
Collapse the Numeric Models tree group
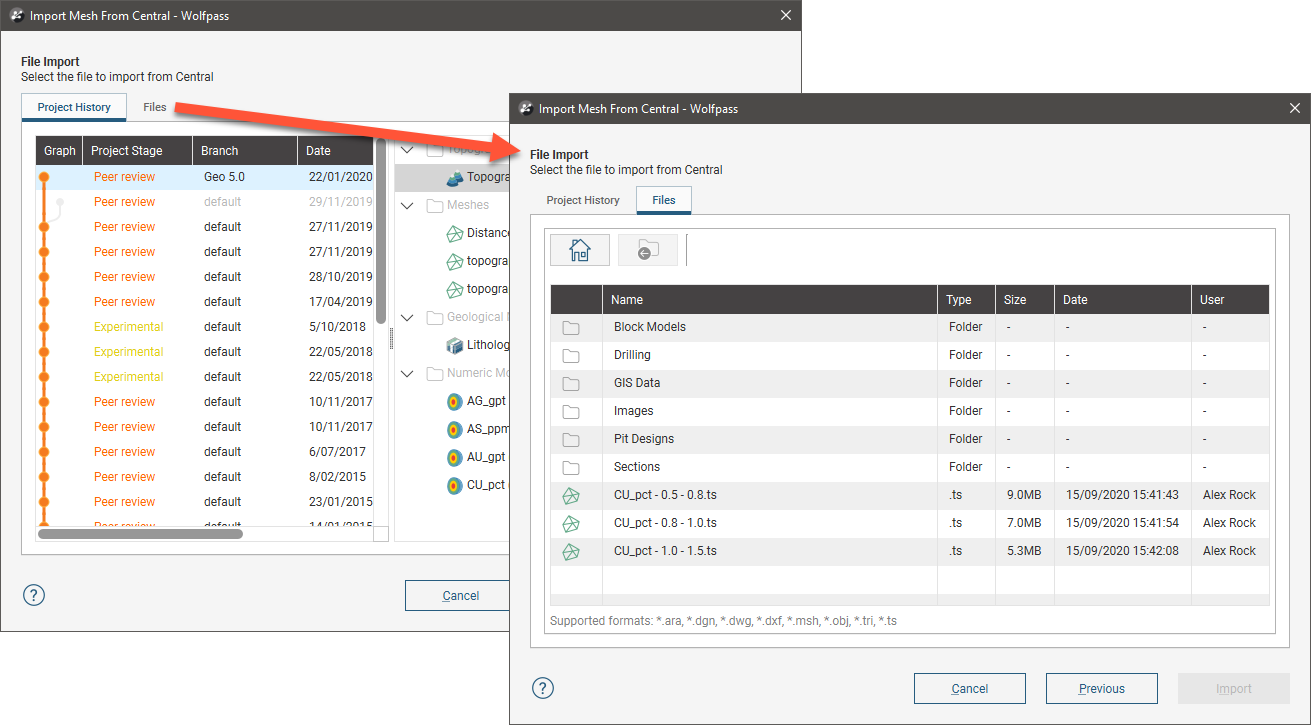pyautogui.click(x=407, y=374)
